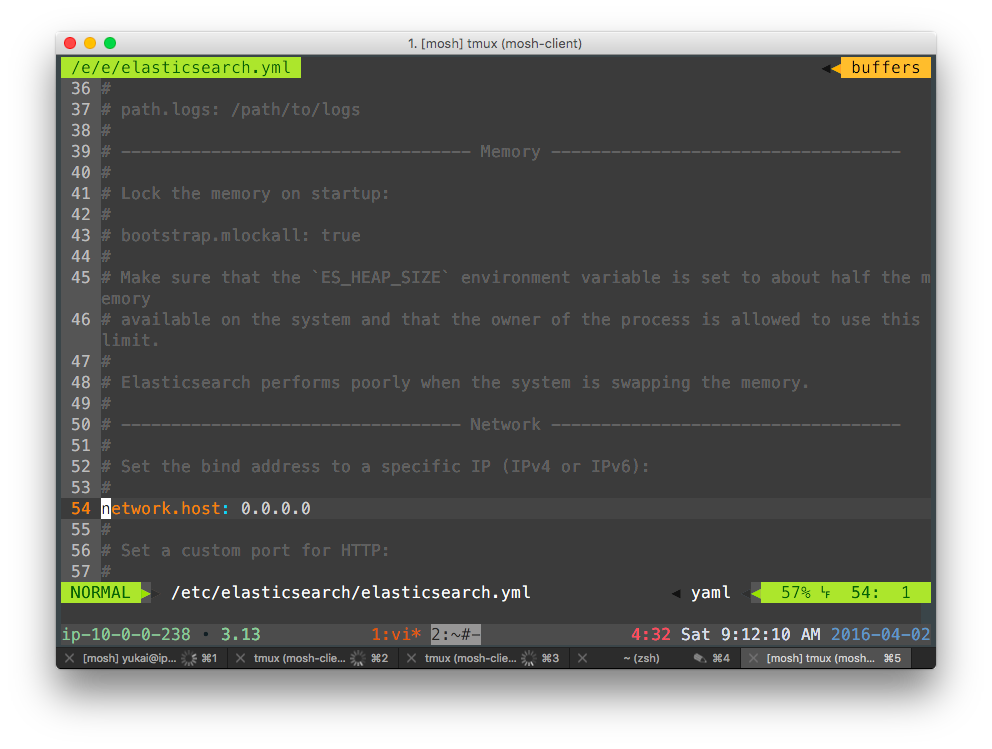Click line number 45
The width and height of the screenshot is (992, 749).
pyautogui.click(x=80, y=278)
